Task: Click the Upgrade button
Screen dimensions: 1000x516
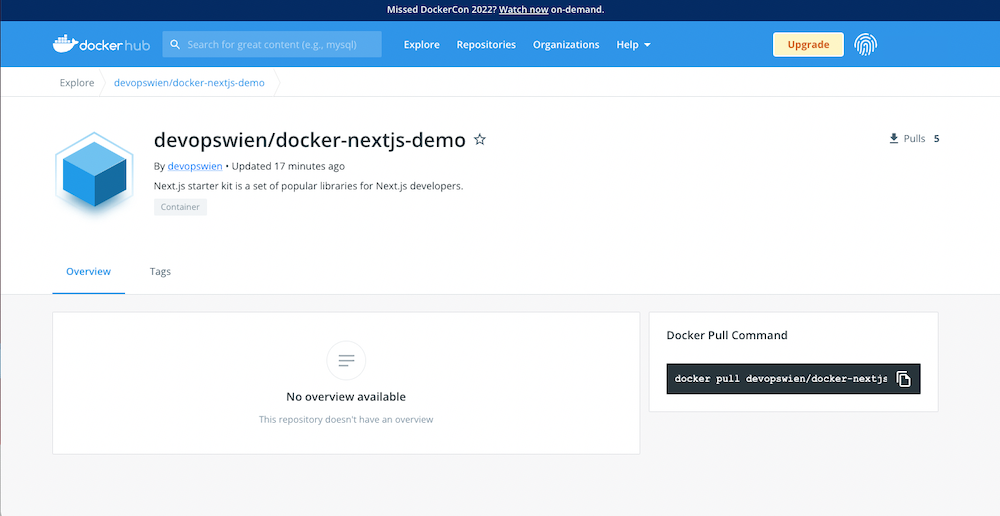Action: click(808, 45)
